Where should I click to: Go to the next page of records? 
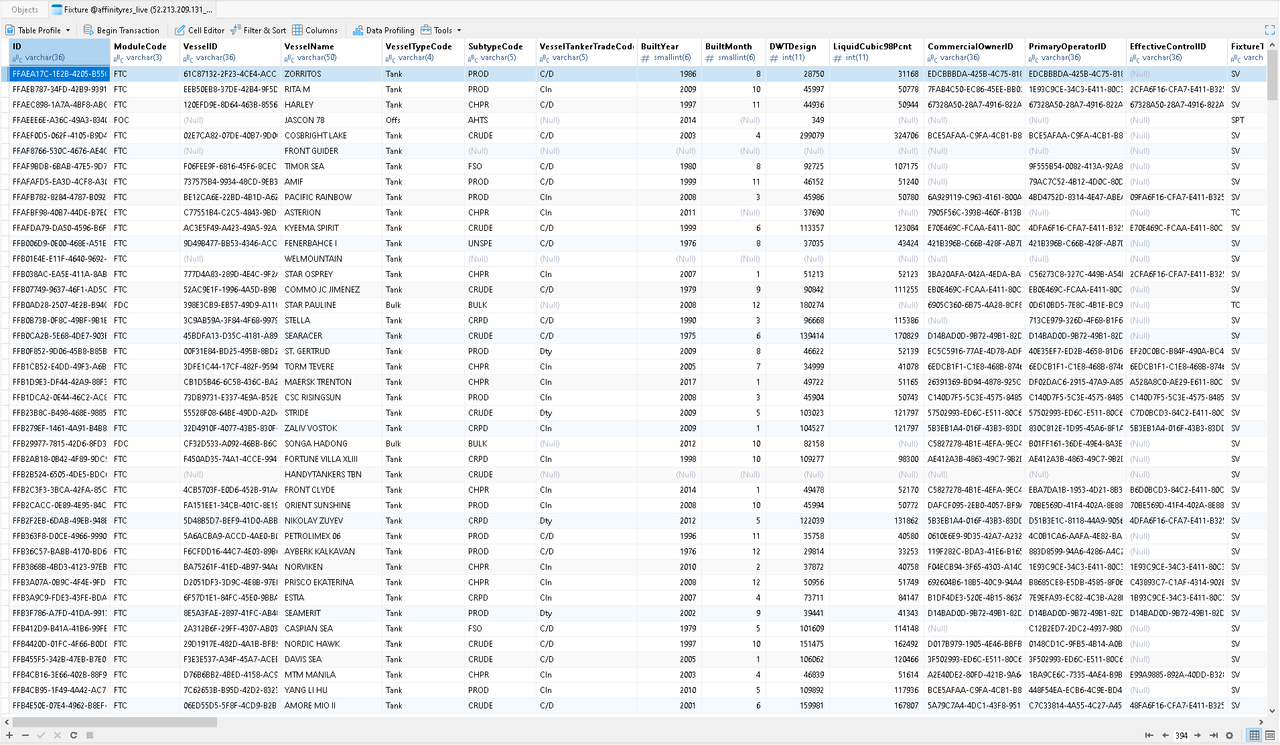pyautogui.click(x=1198, y=736)
